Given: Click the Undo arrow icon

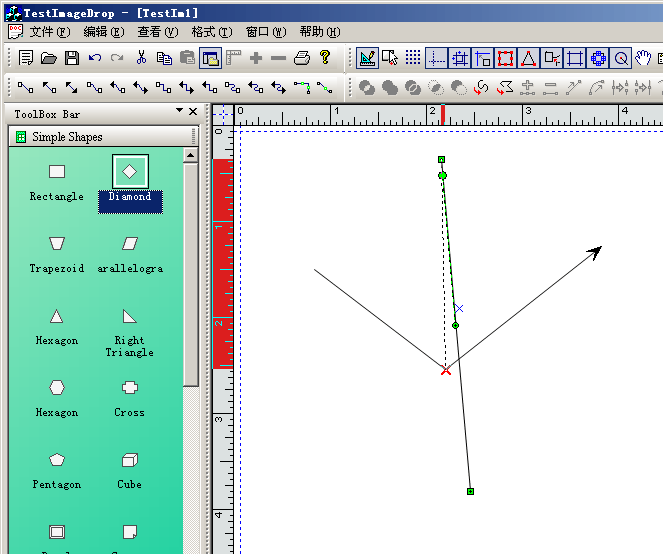Looking at the screenshot, I should point(95,58).
